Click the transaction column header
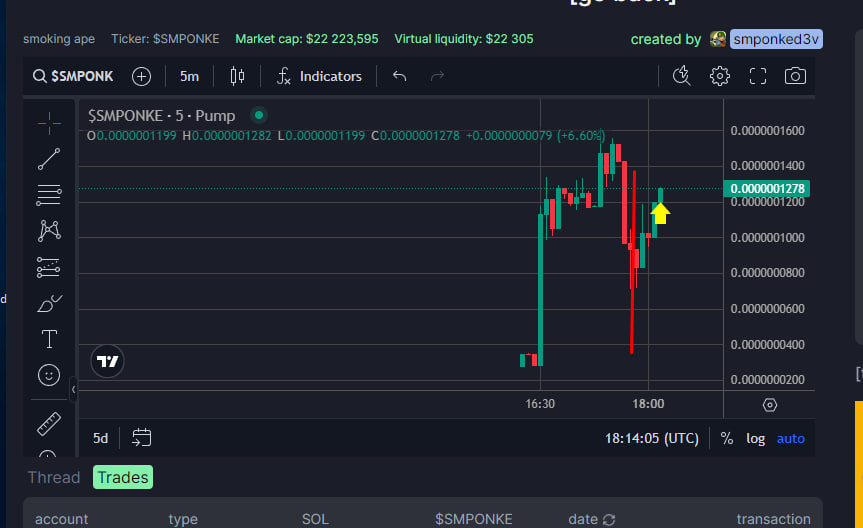The height and width of the screenshot is (528, 863). pos(773,519)
